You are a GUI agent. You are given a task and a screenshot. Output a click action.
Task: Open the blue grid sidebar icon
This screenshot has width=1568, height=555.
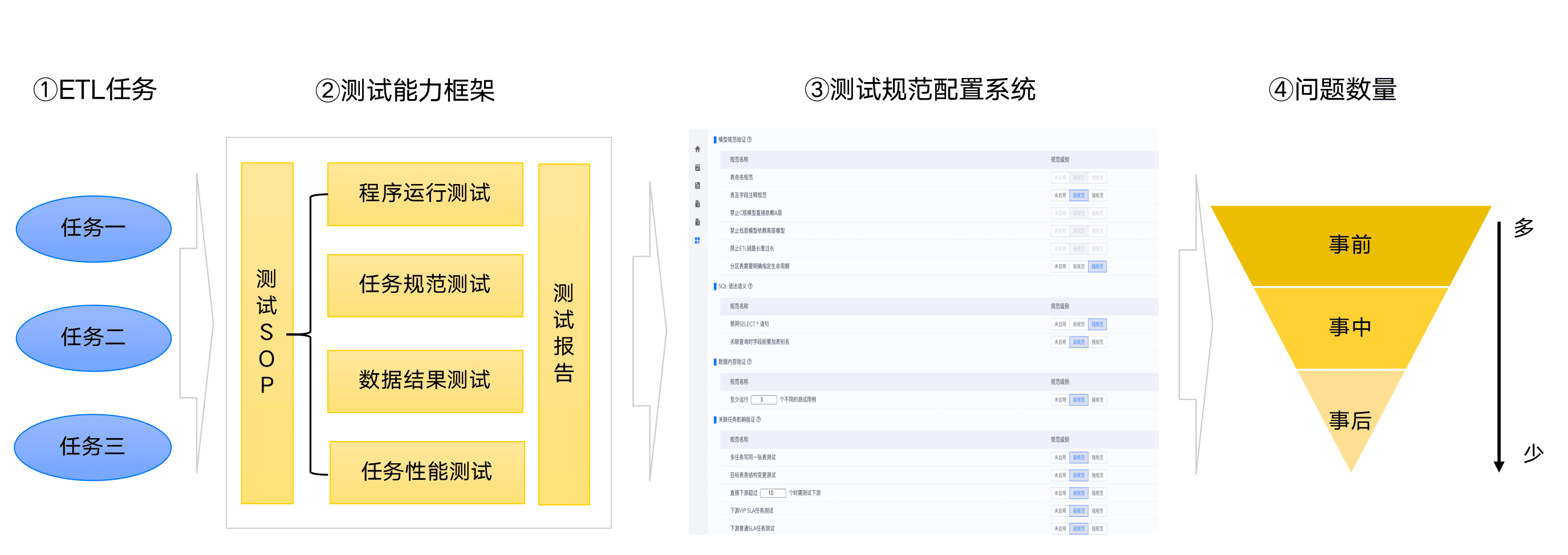point(697,240)
